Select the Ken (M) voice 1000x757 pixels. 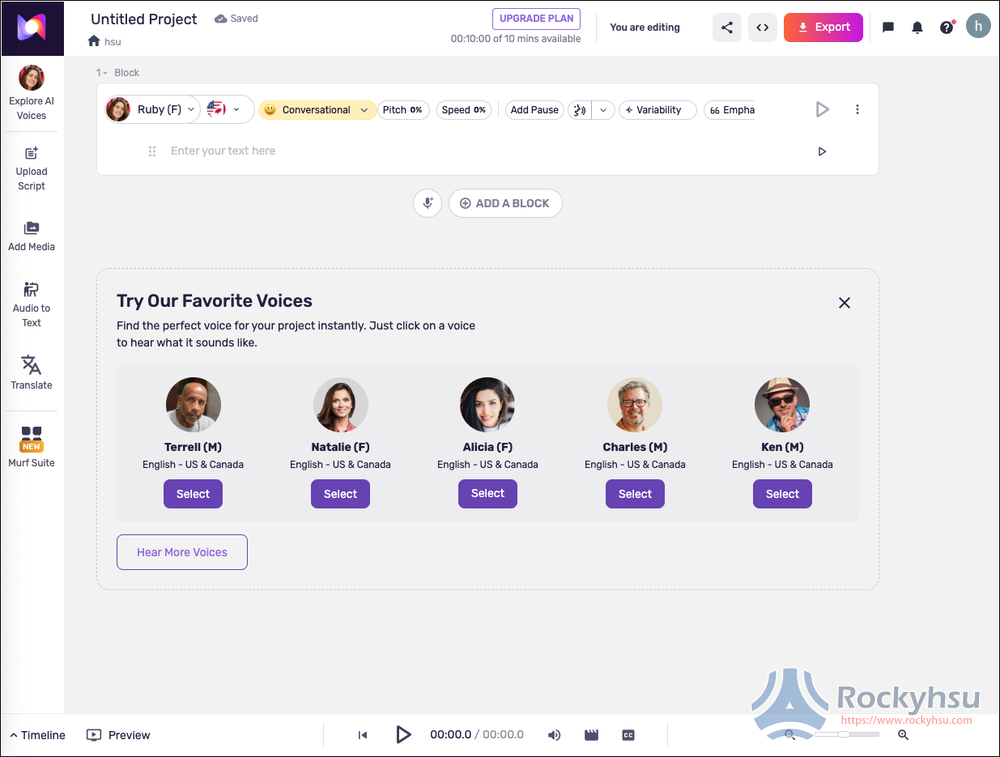pos(782,494)
